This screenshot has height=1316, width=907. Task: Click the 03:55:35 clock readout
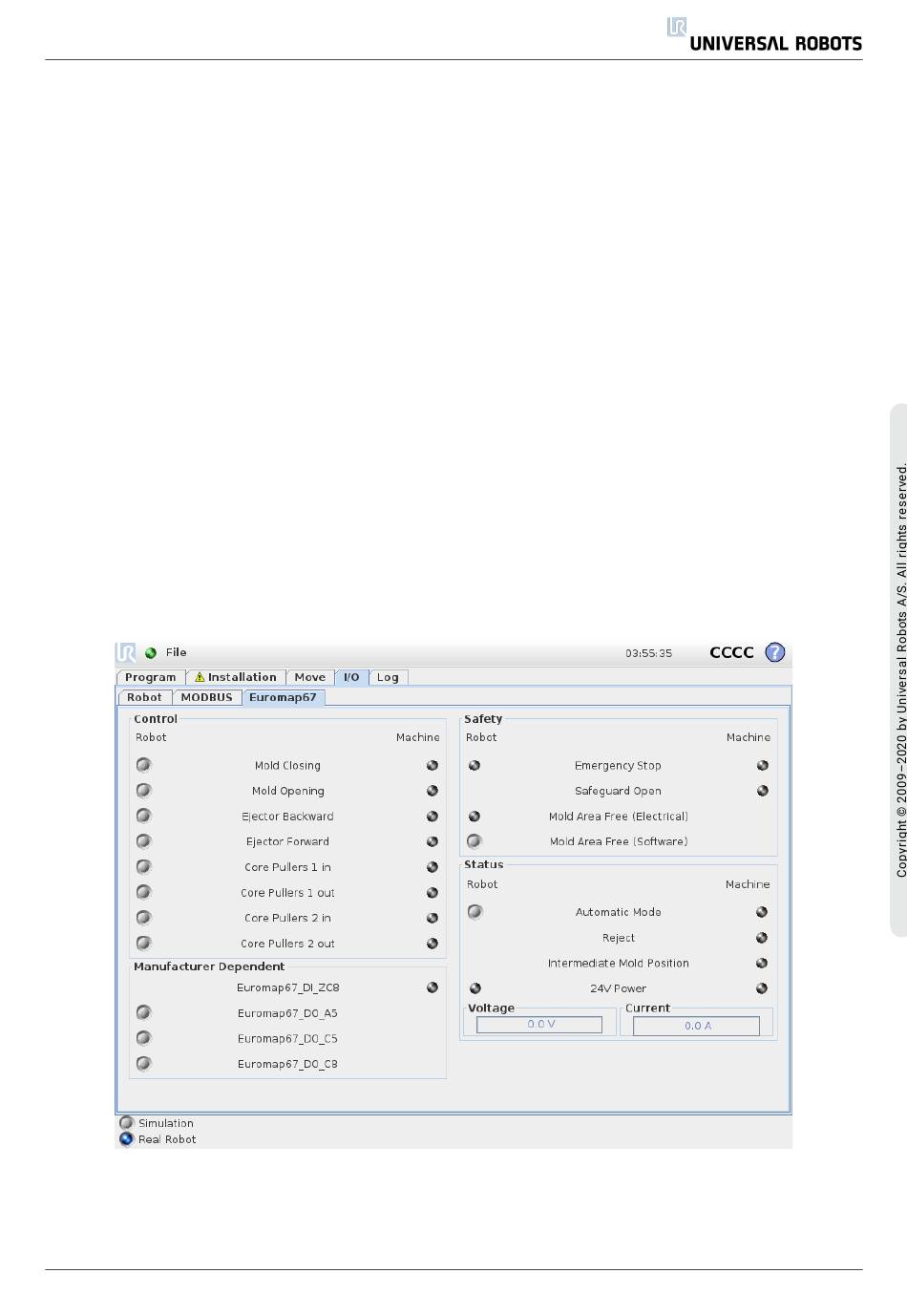[x=649, y=654]
